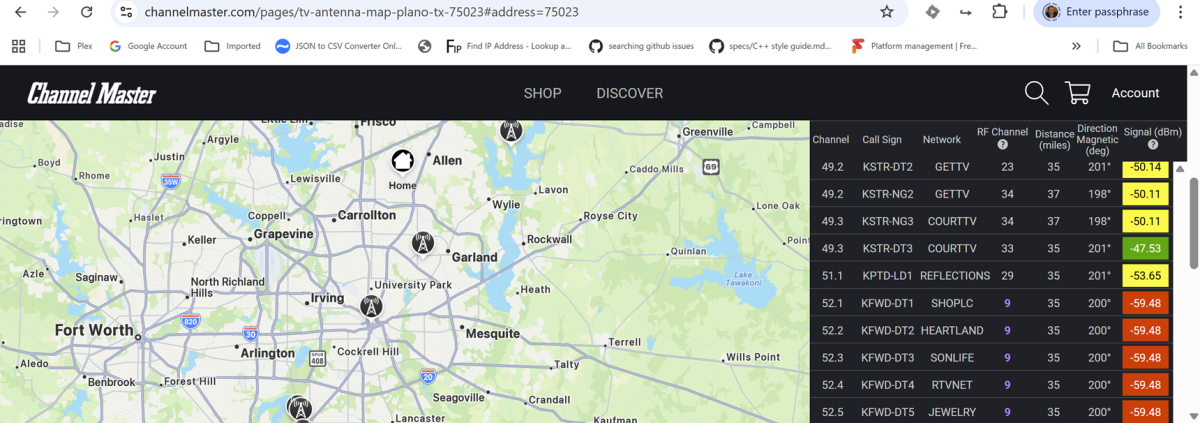Click the yellow -50.14 signal cell
Image resolution: width=1200 pixels, height=423 pixels.
[x=1145, y=167]
